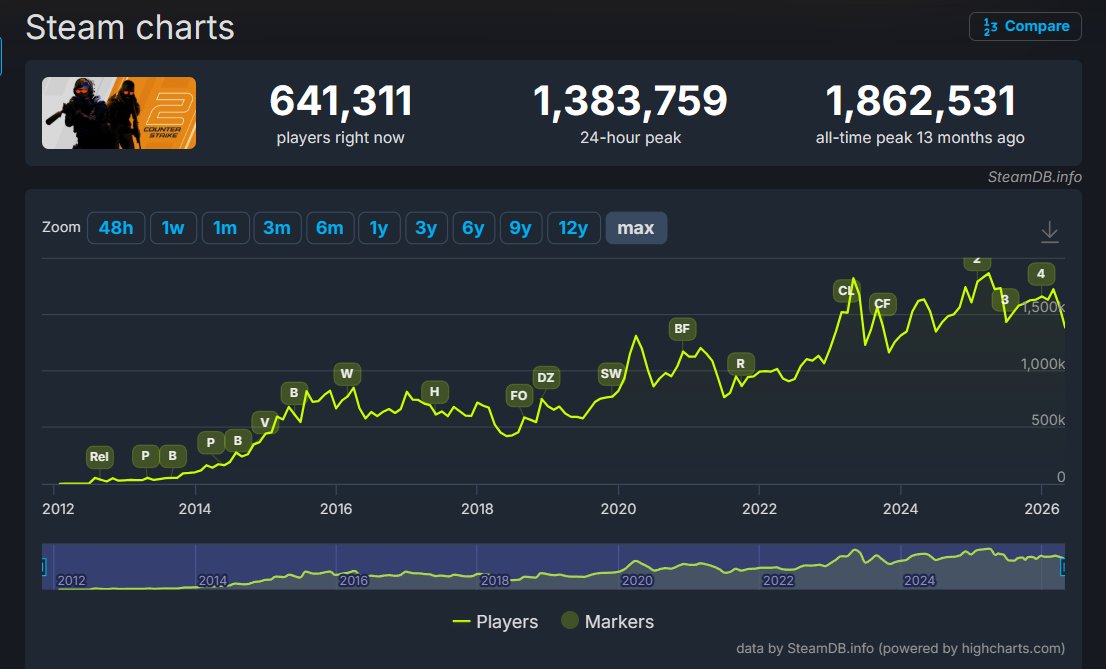Click the SW marker on the chart
Viewport: 1106px width, 669px height.
coord(611,374)
